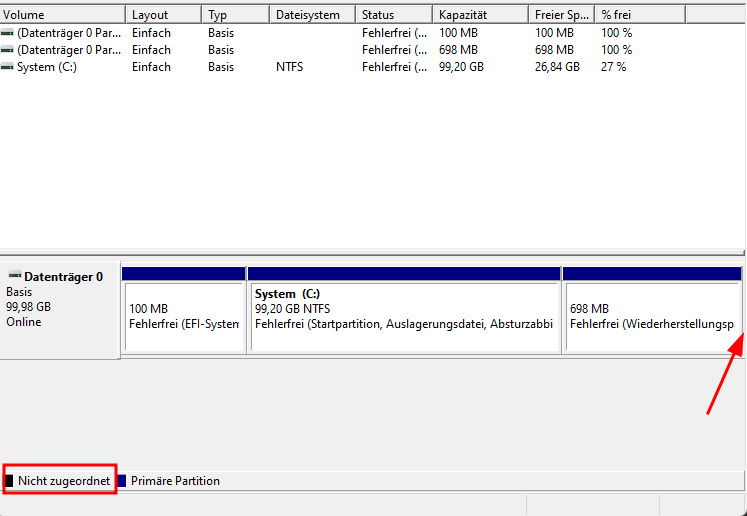Click the 26,84 GB free space cell
This screenshot has height=516, width=747.
pos(557,67)
